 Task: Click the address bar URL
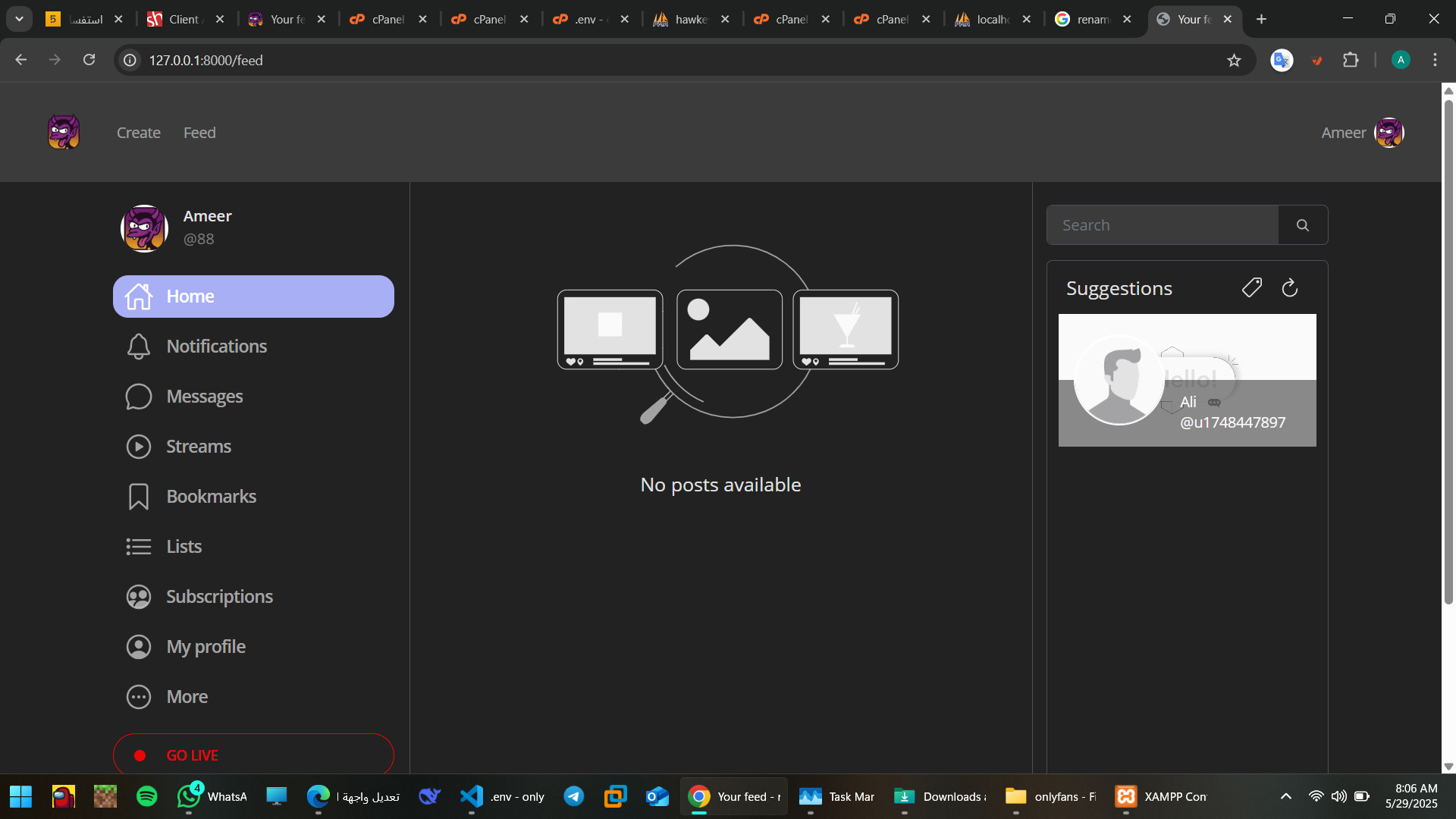click(x=206, y=61)
